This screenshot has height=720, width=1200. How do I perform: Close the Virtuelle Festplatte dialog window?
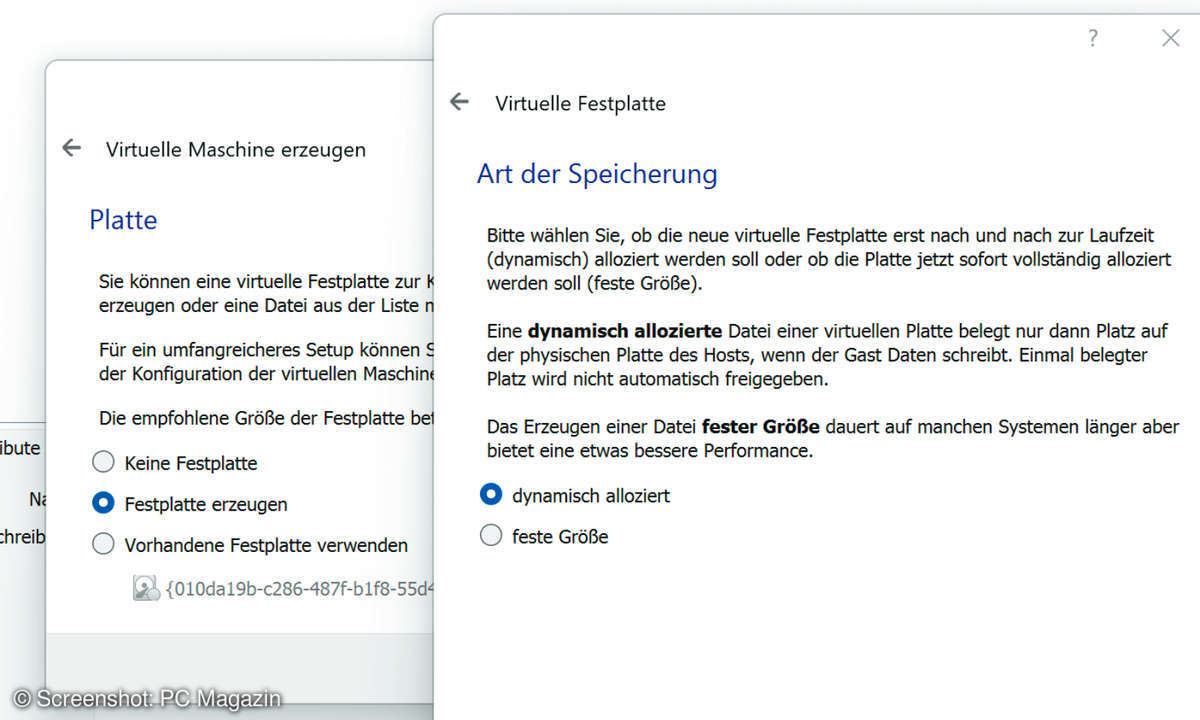1170,38
